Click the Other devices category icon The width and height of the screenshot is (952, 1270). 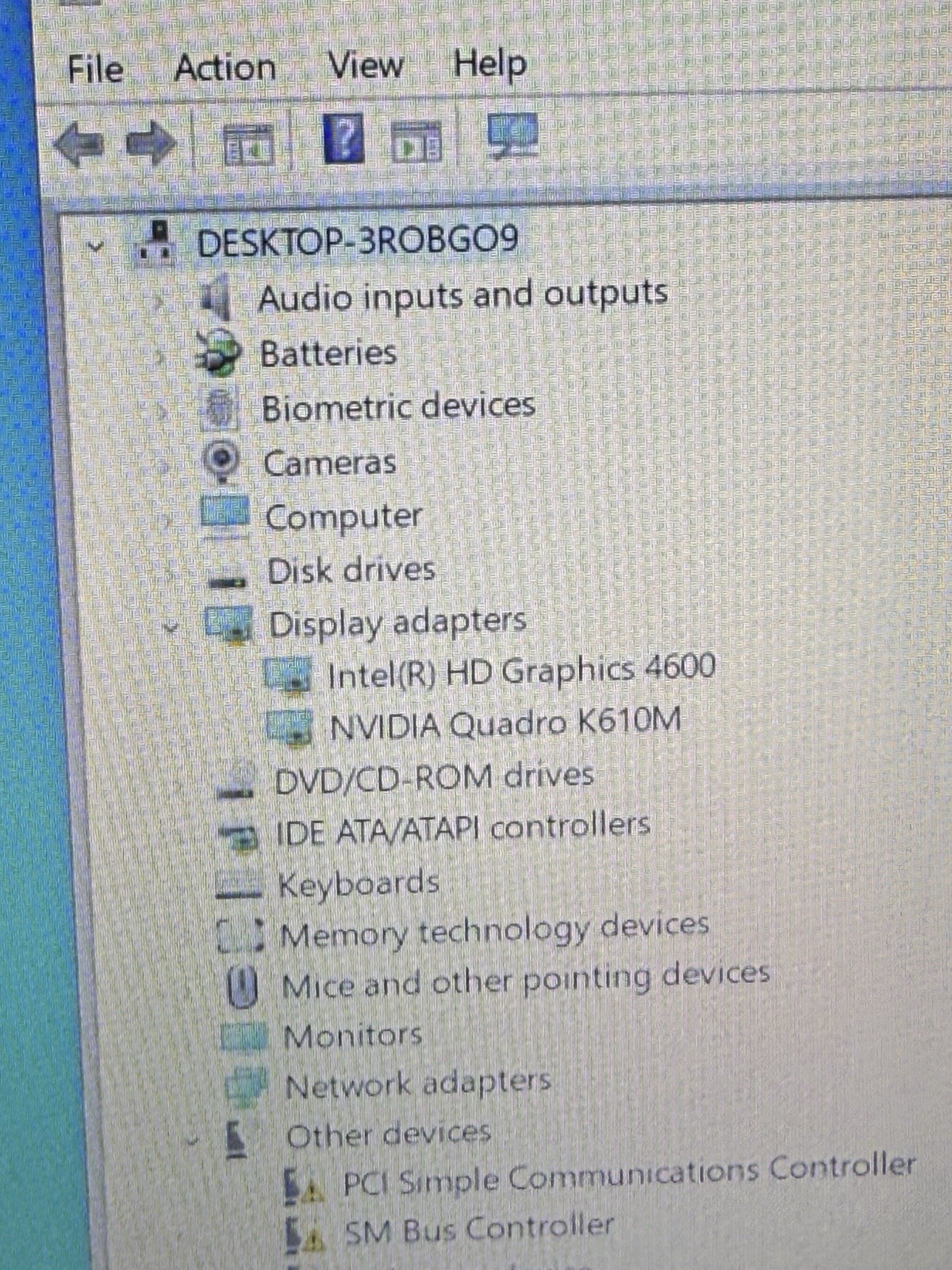point(237,1140)
